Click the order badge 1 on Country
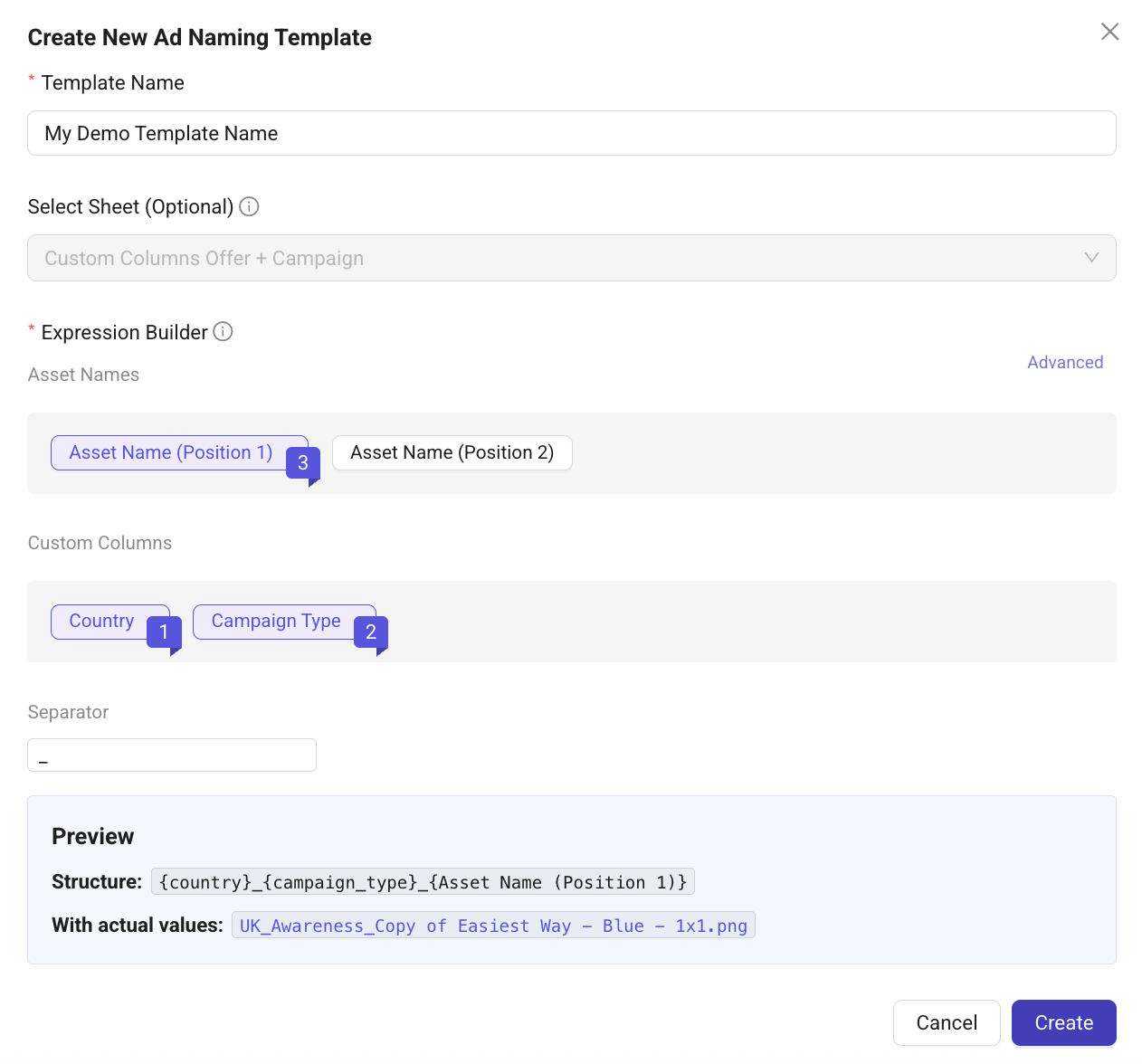This screenshot has width=1142, height=1064. pyautogui.click(x=164, y=632)
